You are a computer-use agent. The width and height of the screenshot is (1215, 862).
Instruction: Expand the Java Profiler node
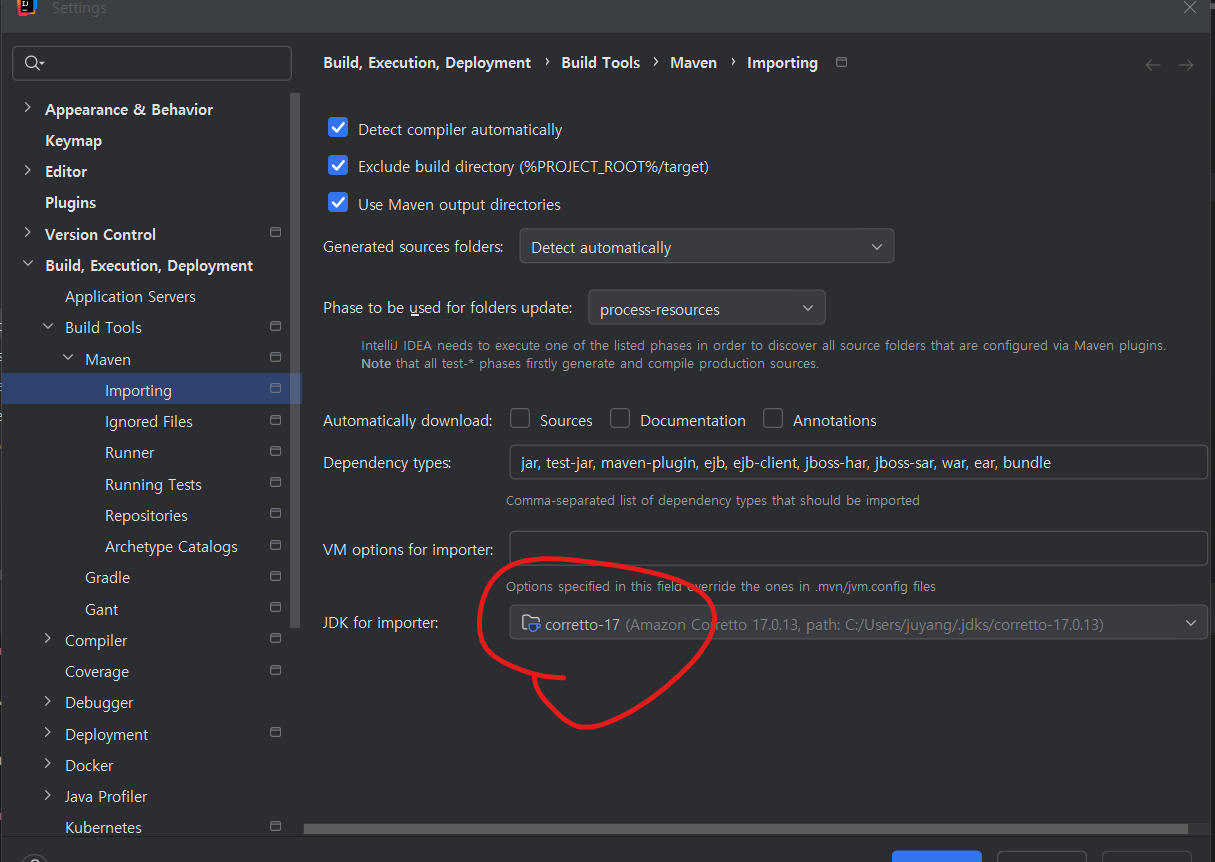[47, 796]
